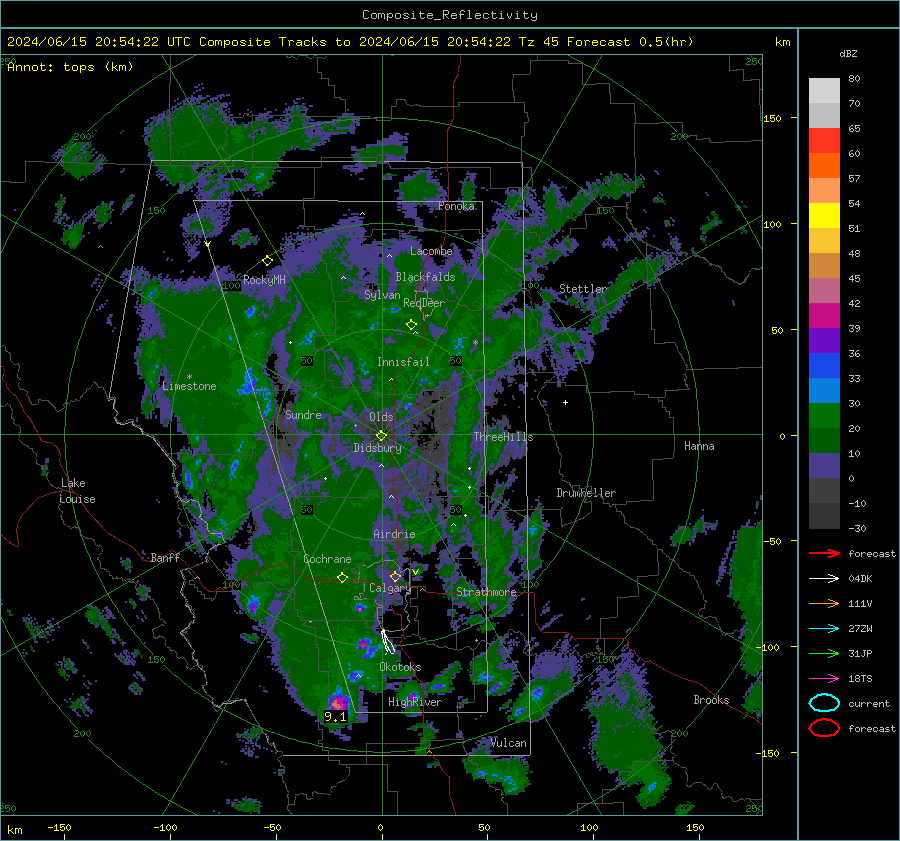Click the Sylvan label on the map
The height and width of the screenshot is (841, 900).
coord(382,295)
